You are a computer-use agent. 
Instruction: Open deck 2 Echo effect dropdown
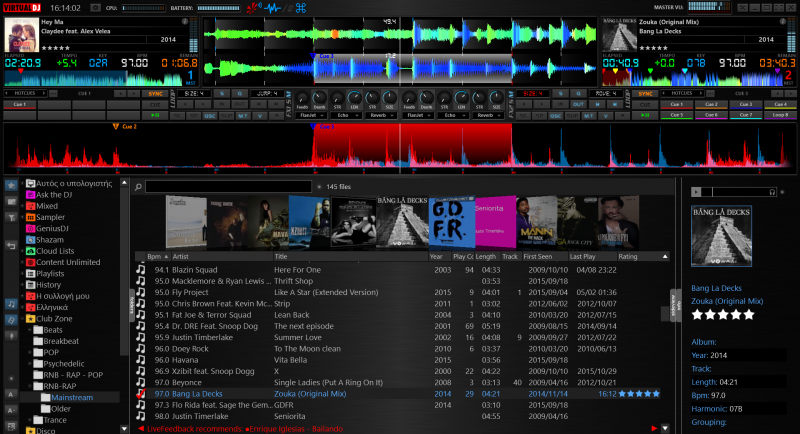(x=452, y=116)
